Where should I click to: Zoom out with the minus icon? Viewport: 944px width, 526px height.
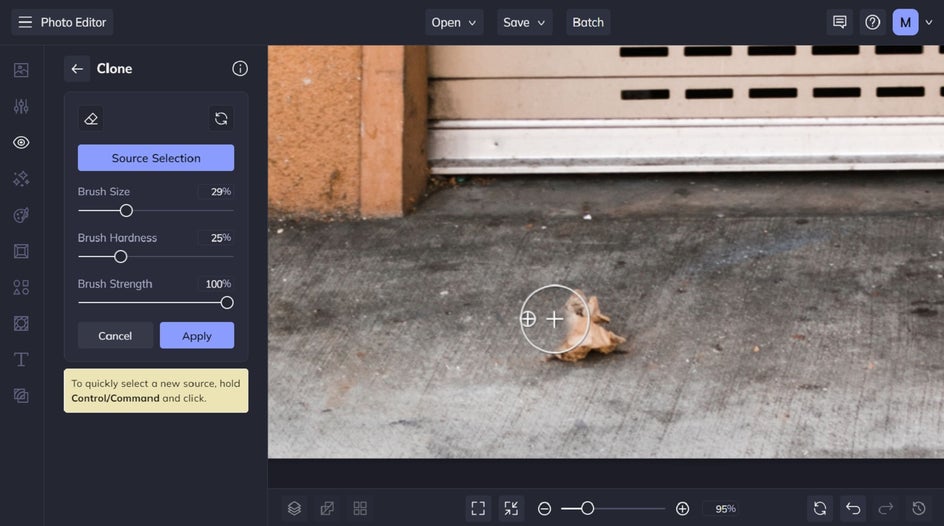544,509
